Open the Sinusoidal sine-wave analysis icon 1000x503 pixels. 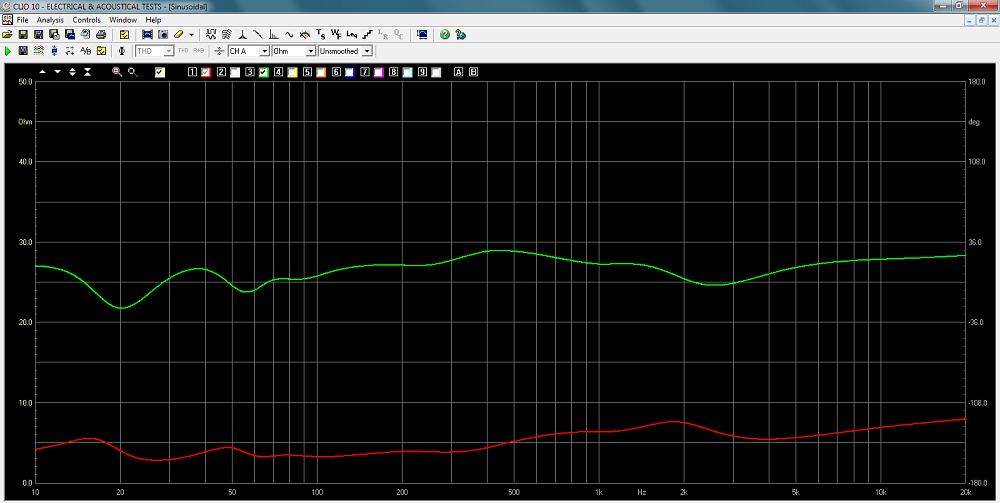[289, 34]
